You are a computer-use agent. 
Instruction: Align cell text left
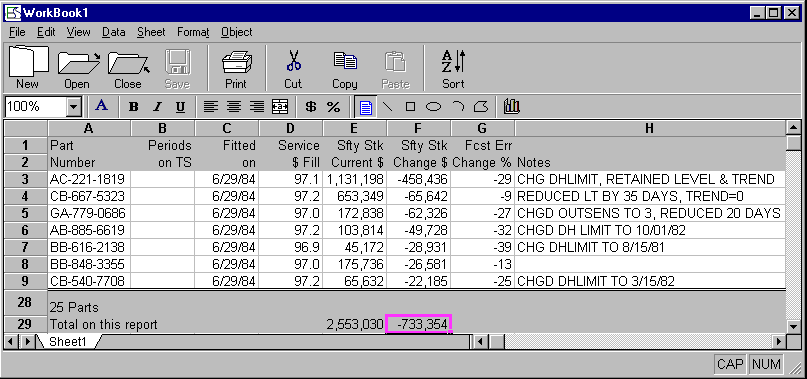(x=210, y=107)
